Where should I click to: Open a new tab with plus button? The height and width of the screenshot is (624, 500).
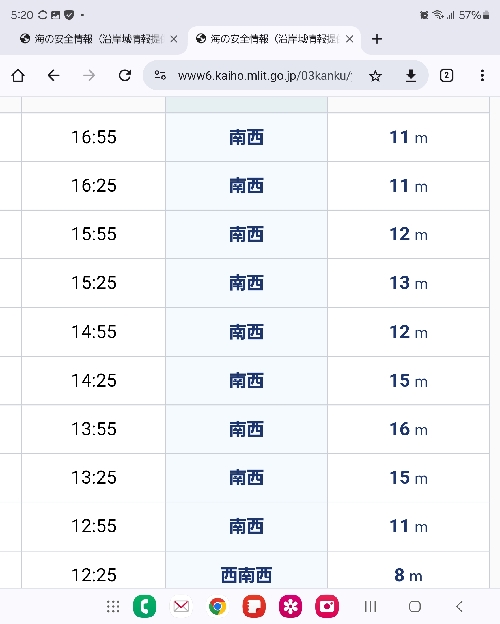tap(377, 39)
